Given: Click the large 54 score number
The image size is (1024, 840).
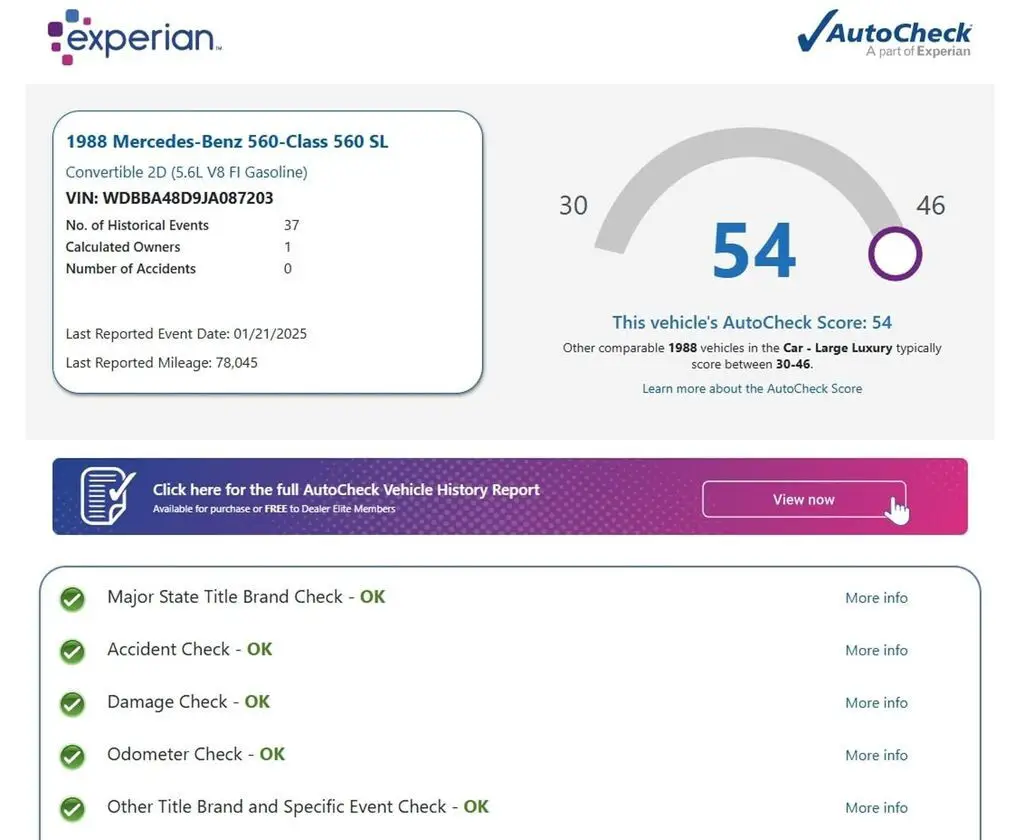Looking at the screenshot, I should click(754, 251).
